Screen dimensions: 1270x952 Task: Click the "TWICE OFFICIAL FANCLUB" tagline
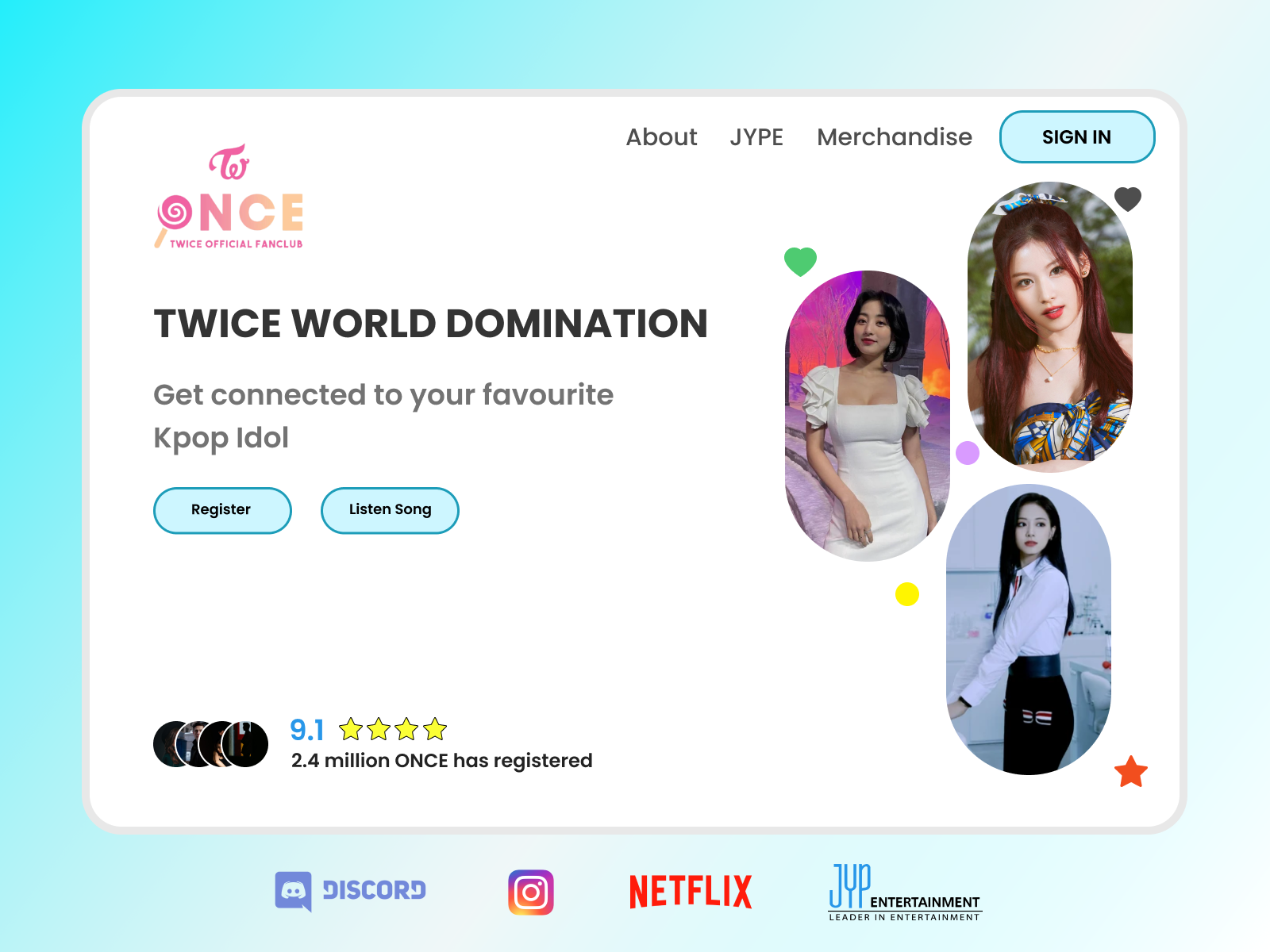(x=236, y=244)
